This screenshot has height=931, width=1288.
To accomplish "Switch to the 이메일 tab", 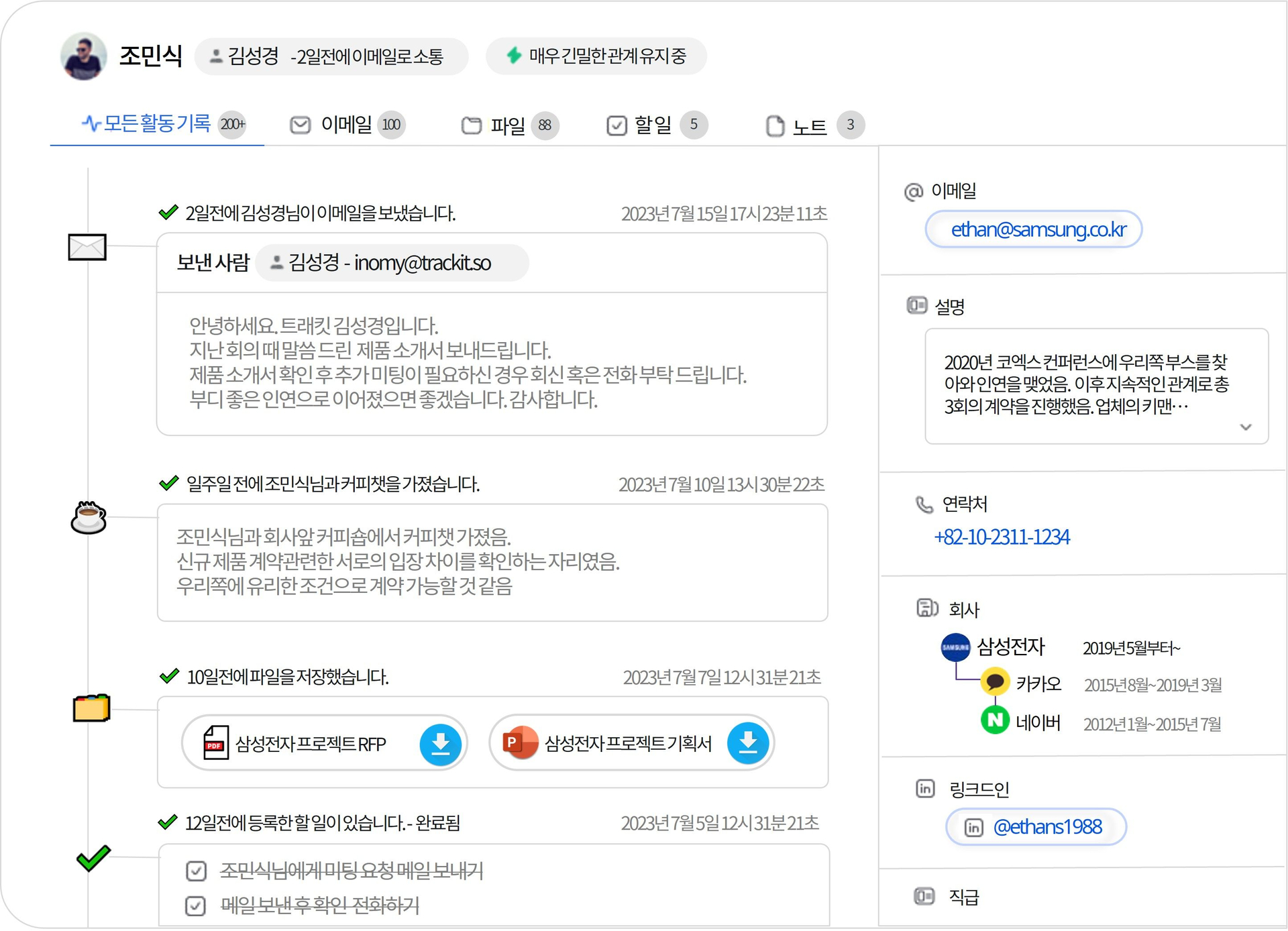I will click(347, 125).
